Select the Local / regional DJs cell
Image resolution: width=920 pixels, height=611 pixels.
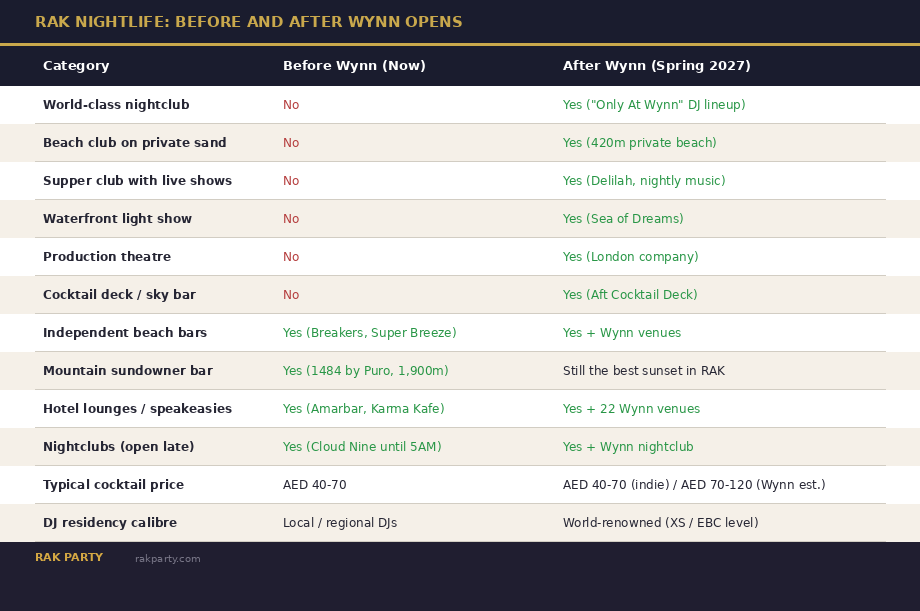coord(340,523)
